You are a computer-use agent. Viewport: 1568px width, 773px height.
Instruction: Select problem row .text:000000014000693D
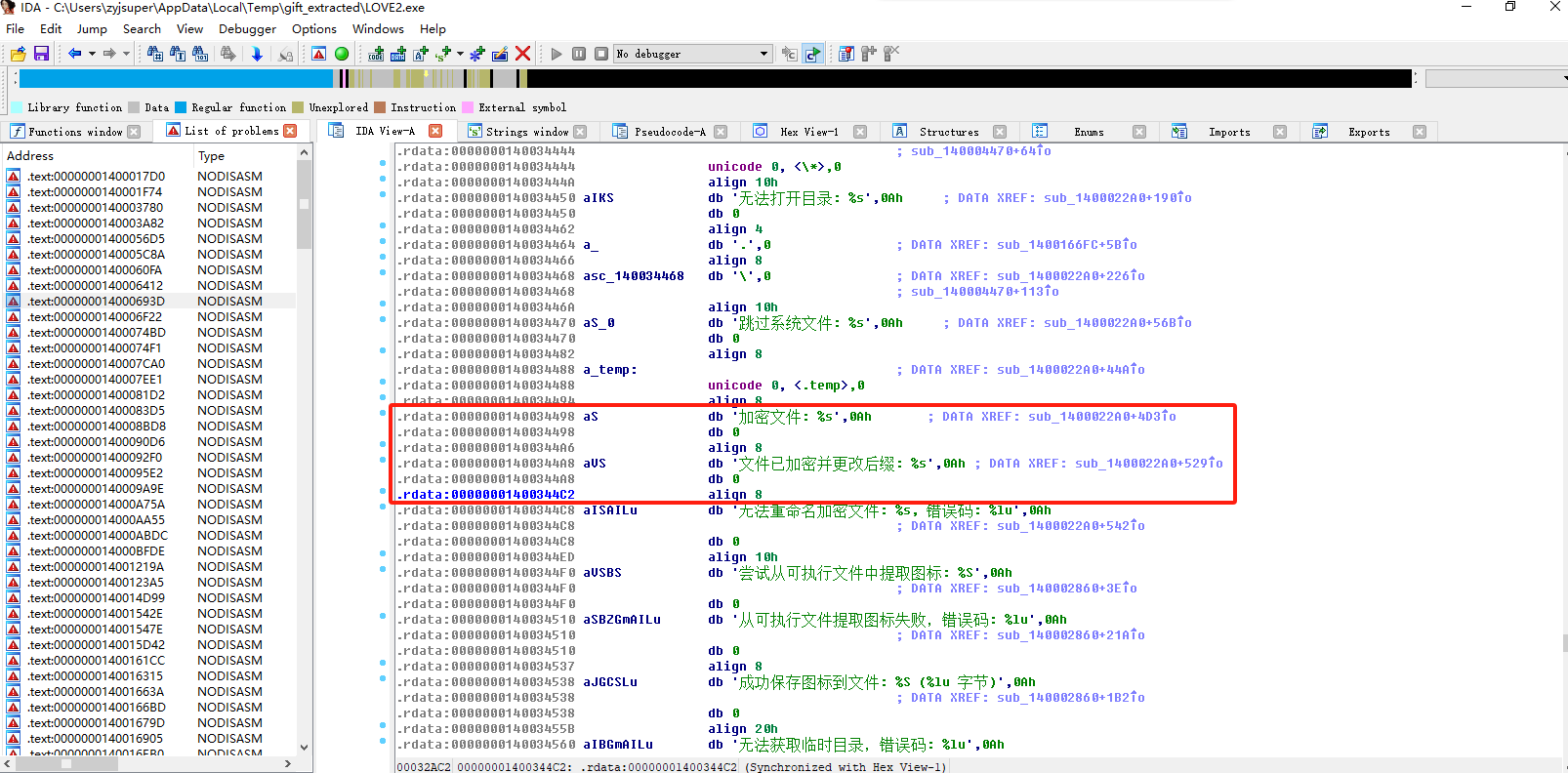point(149,302)
